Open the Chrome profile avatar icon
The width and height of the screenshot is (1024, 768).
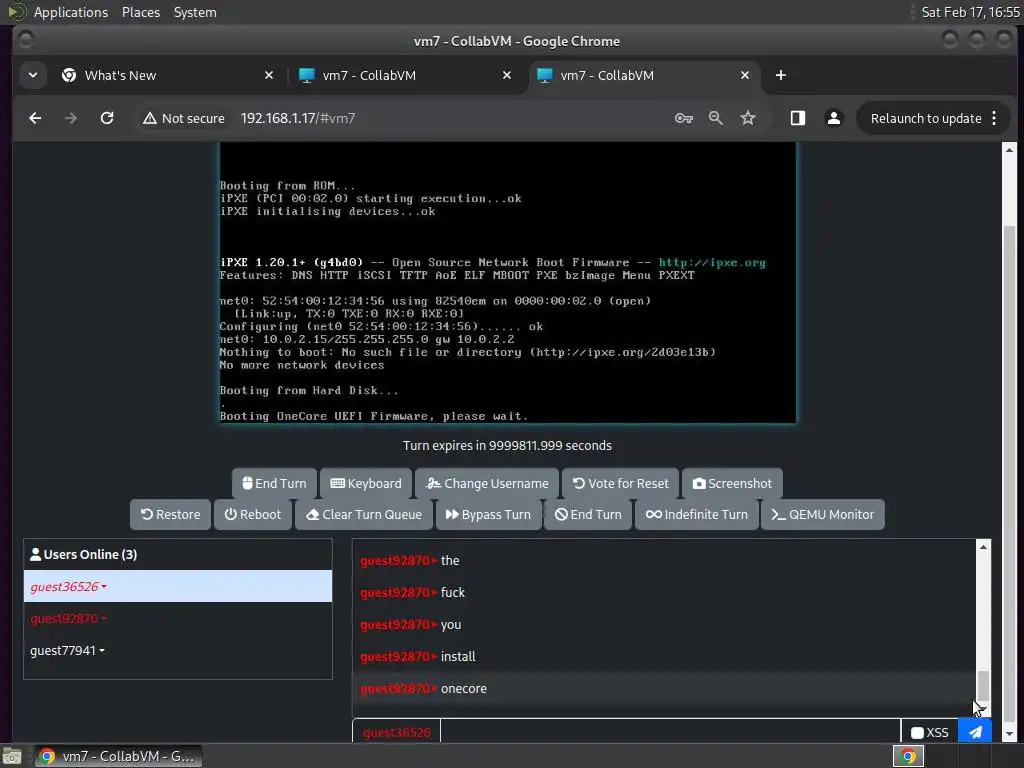pos(833,118)
